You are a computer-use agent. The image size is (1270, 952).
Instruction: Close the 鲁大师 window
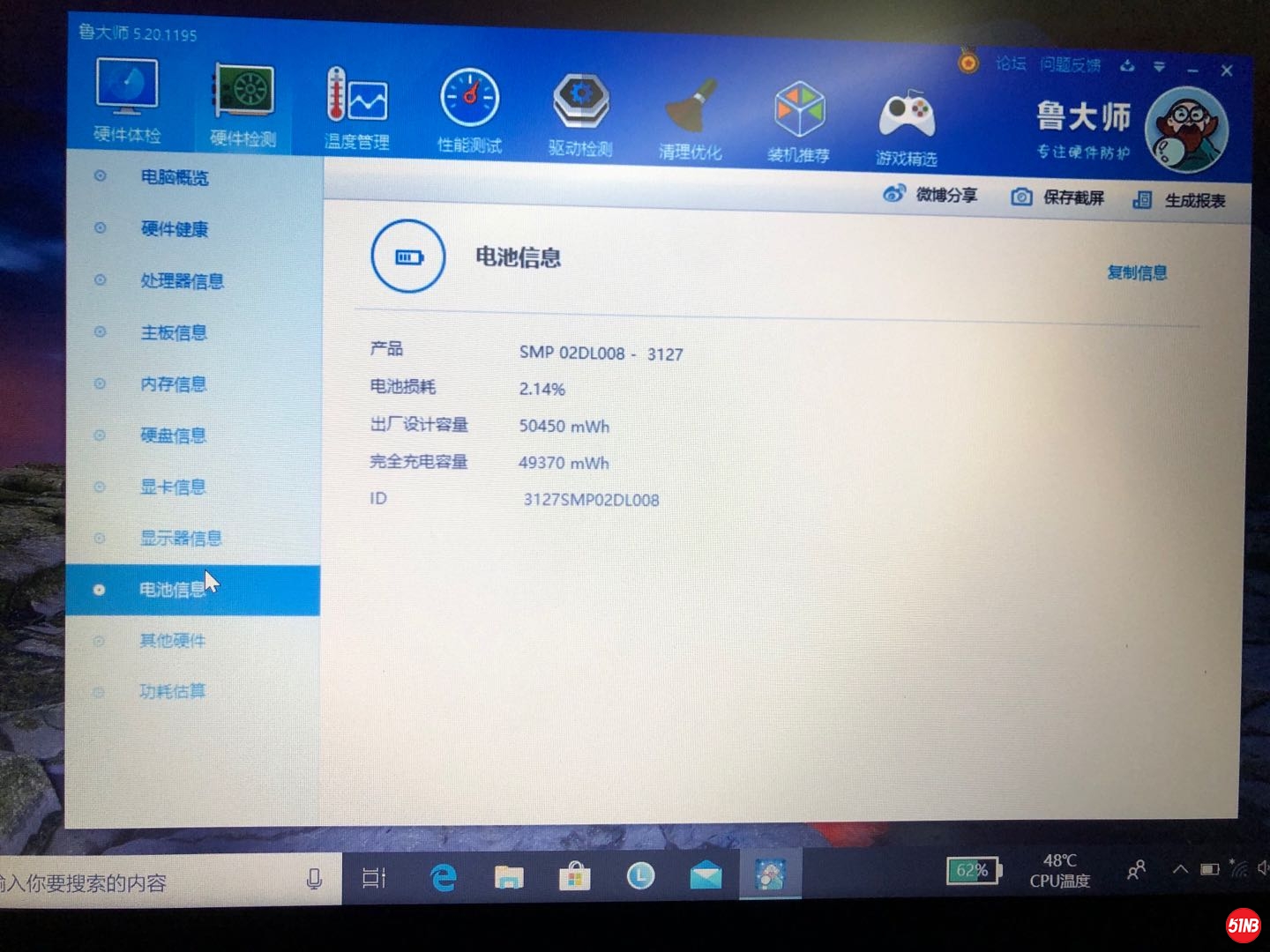1227,71
